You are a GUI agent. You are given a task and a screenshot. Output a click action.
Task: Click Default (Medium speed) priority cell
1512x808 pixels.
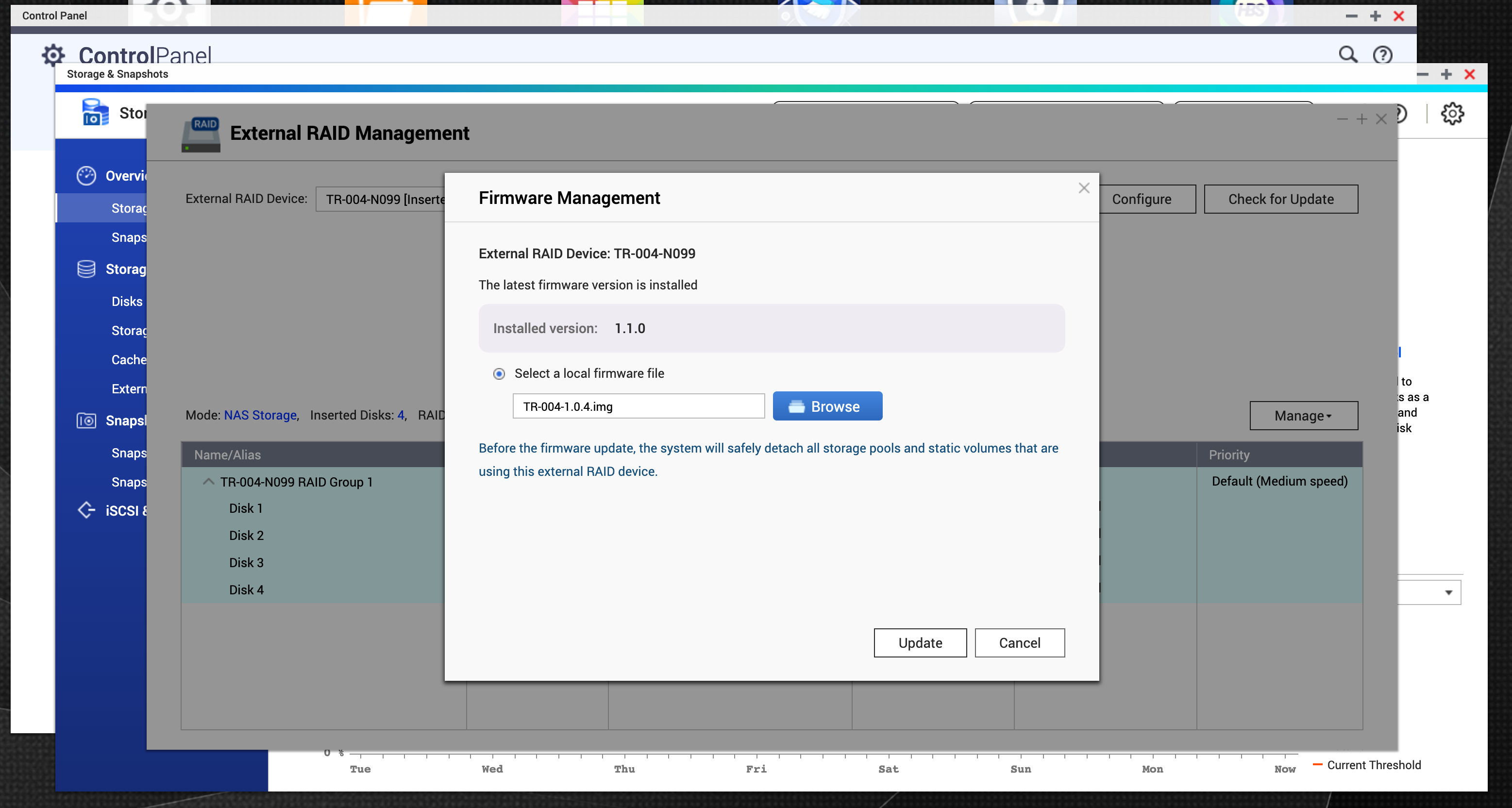(x=1279, y=481)
